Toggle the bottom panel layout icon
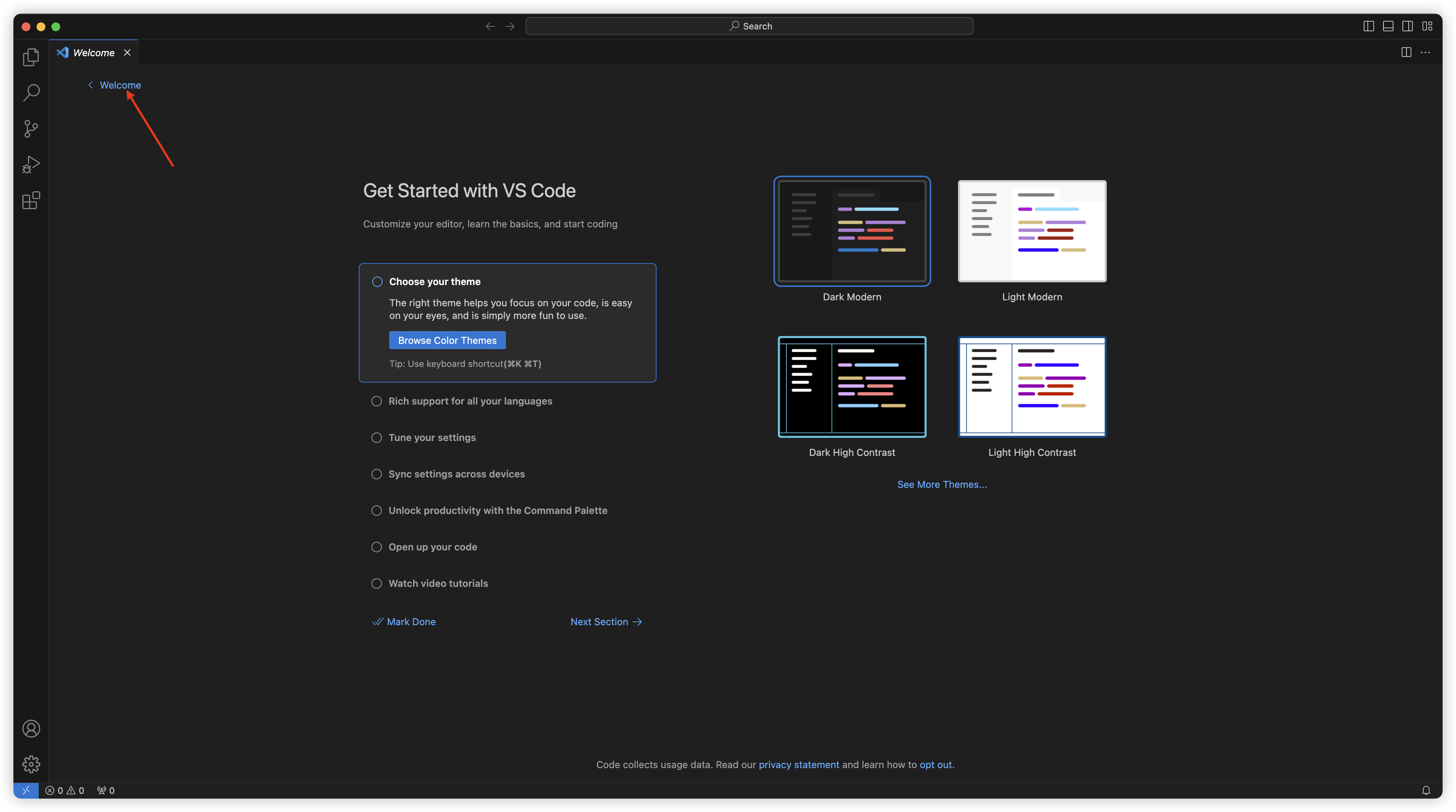This screenshot has height=812, width=1456. [1388, 26]
